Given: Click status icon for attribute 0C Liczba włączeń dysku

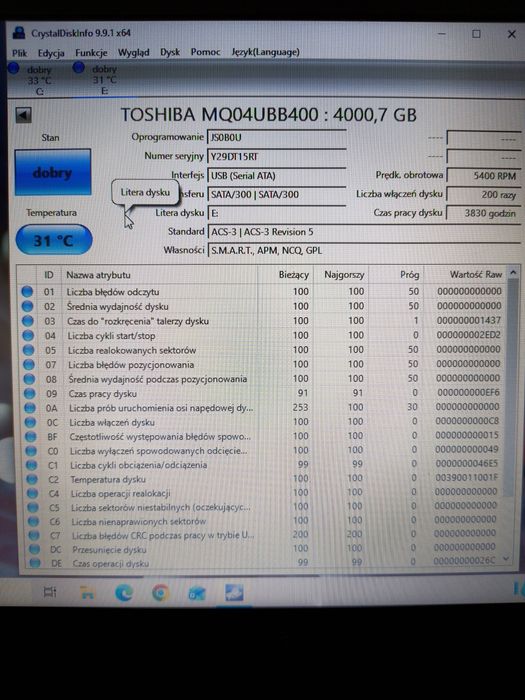Looking at the screenshot, I should tap(30, 422).
